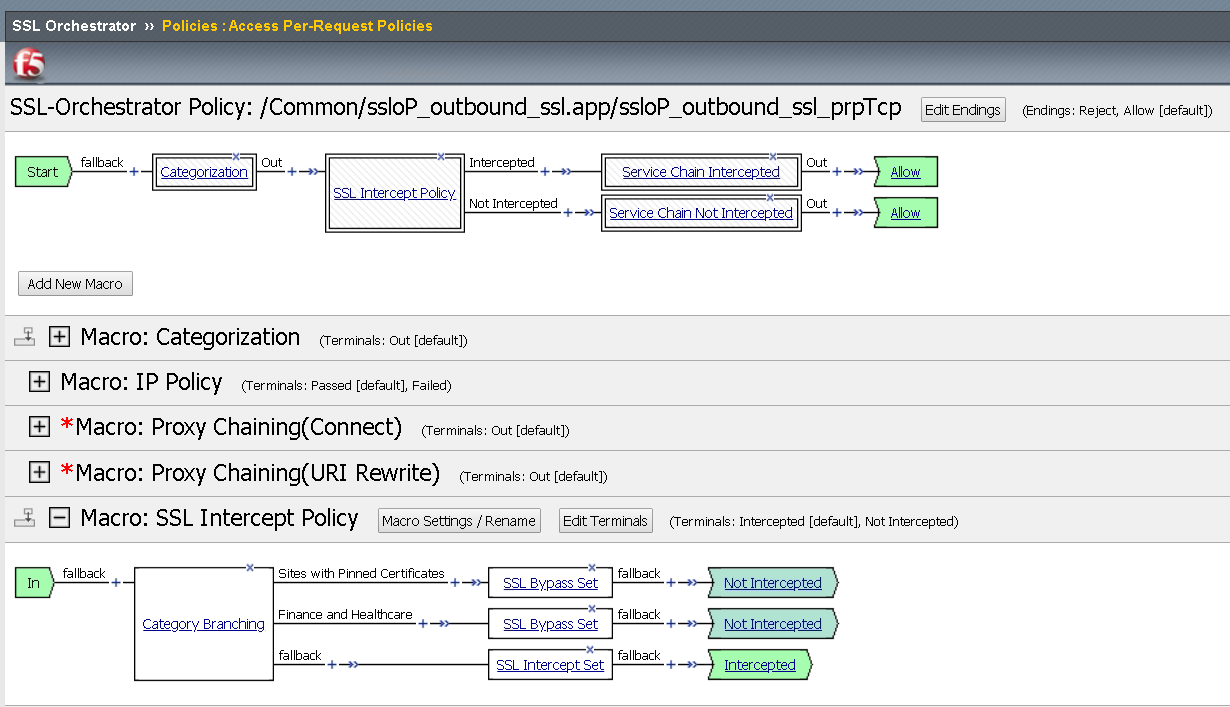This screenshot has width=1230, height=707.
Task: Add item on top-level Intercepted branch
Action: pos(545,172)
